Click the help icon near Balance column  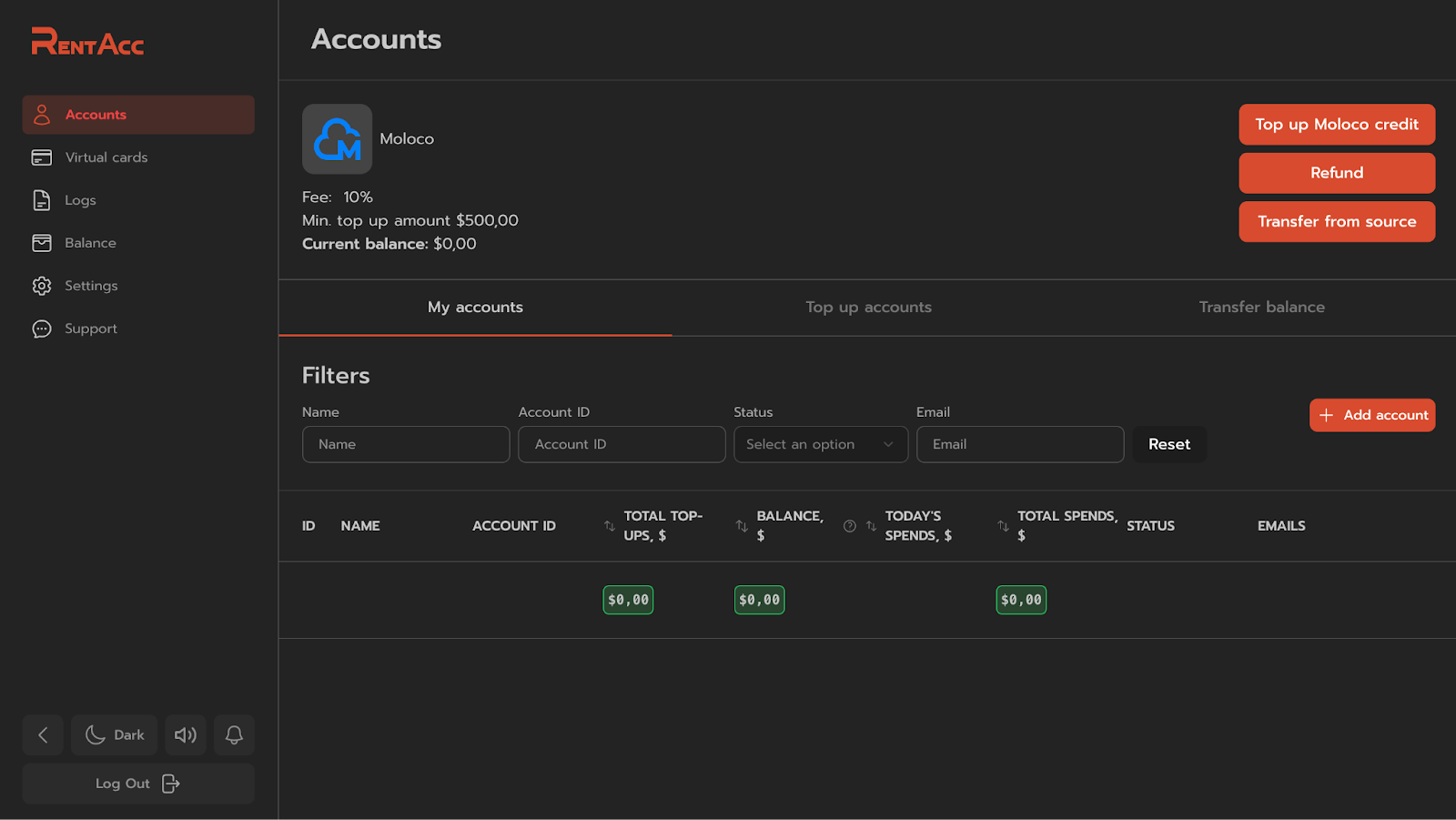[x=850, y=526]
